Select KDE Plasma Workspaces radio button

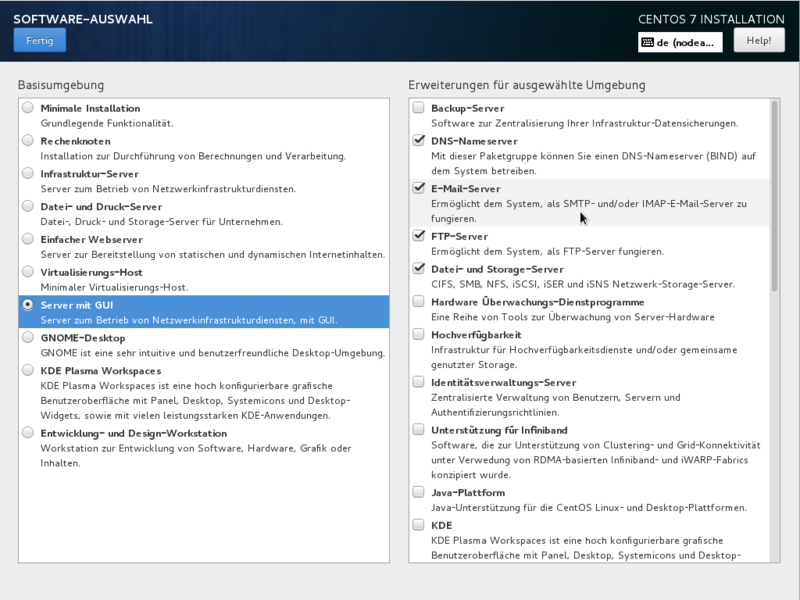[x=28, y=370]
